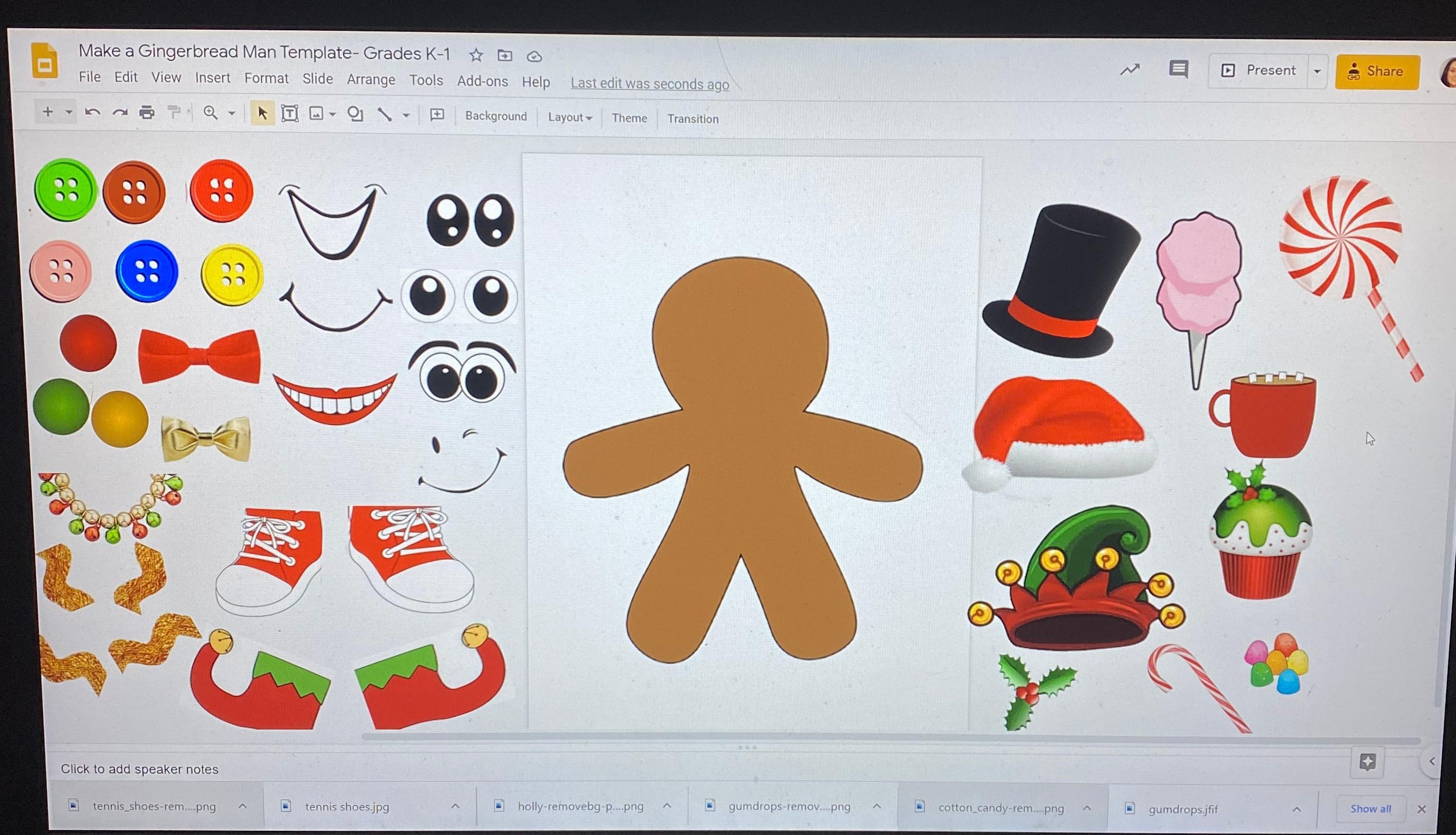The height and width of the screenshot is (835, 1456).
Task: Click the Undo icon
Action: pyautogui.click(x=93, y=112)
